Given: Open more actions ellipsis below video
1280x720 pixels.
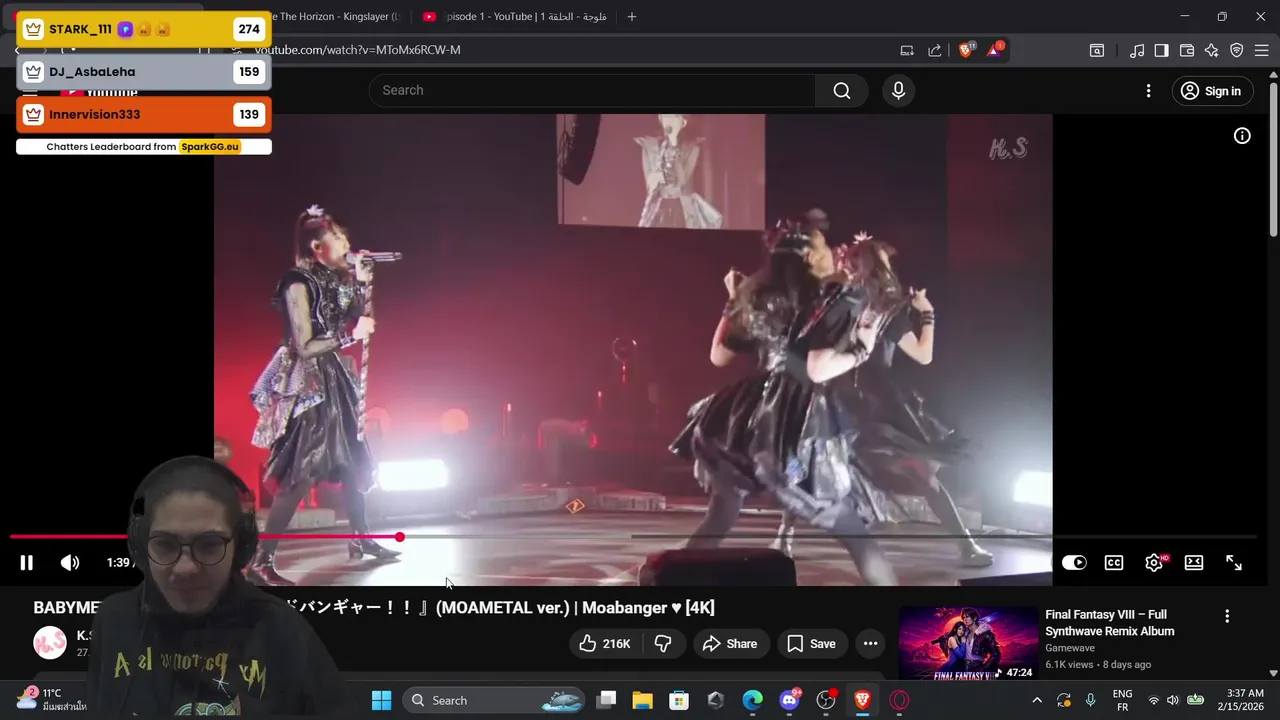Looking at the screenshot, I should click(x=871, y=644).
